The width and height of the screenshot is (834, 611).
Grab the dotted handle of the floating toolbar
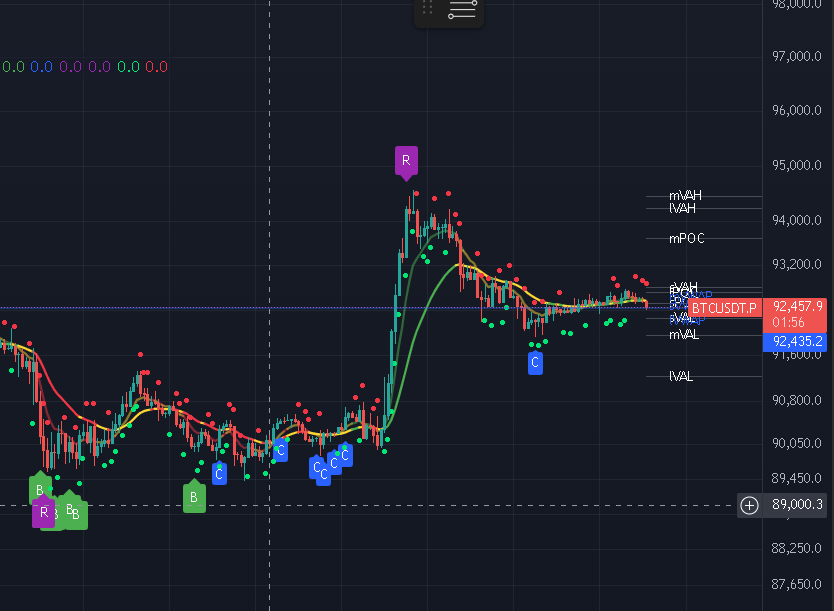click(x=427, y=7)
